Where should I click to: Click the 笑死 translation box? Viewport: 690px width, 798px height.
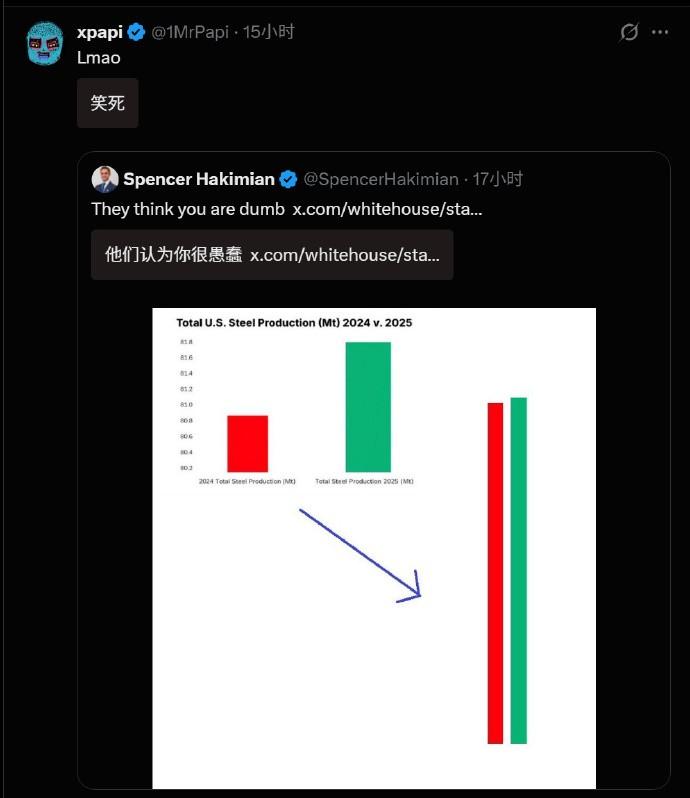(108, 103)
